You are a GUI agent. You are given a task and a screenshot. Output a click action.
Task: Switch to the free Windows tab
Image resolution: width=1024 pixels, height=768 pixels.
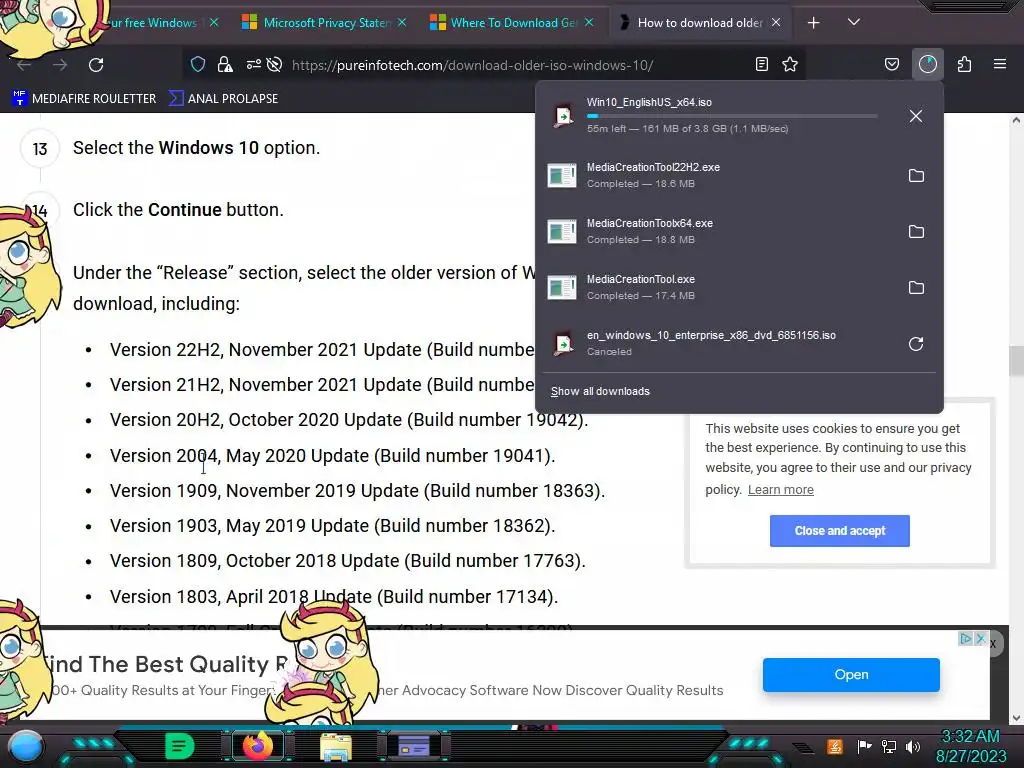tap(153, 23)
